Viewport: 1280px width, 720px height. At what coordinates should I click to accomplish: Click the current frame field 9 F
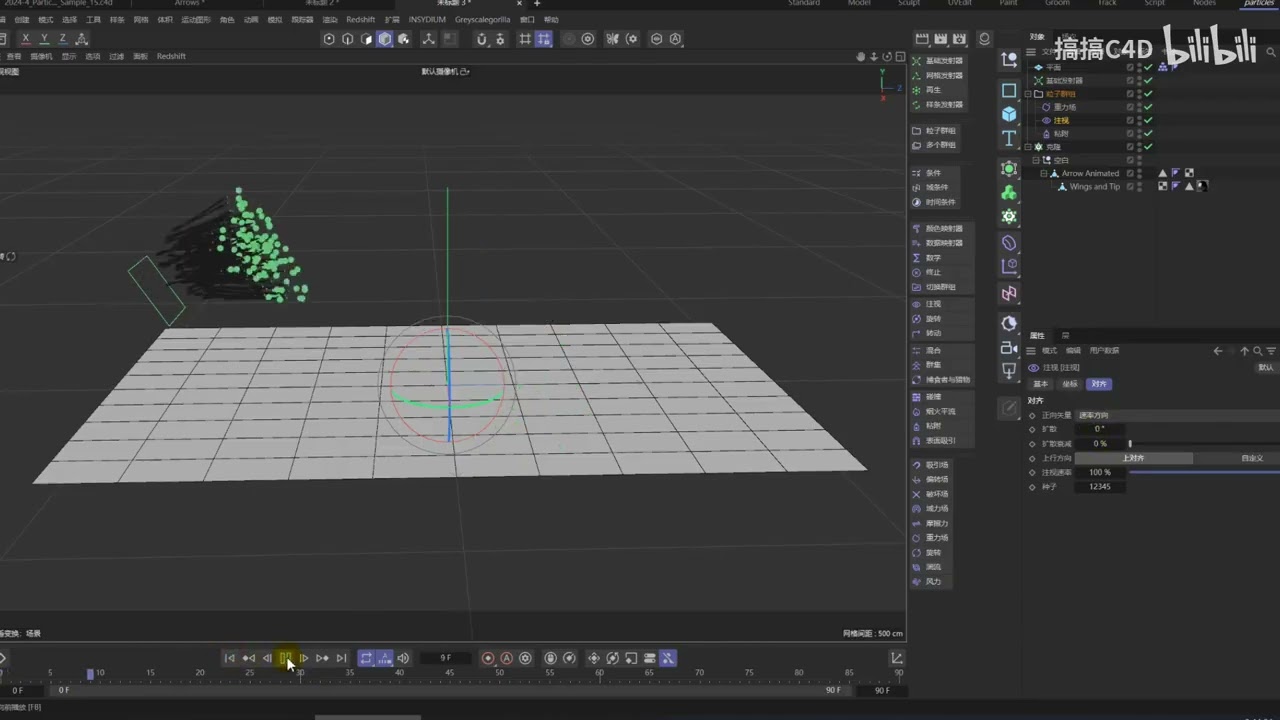pyautogui.click(x=446, y=658)
